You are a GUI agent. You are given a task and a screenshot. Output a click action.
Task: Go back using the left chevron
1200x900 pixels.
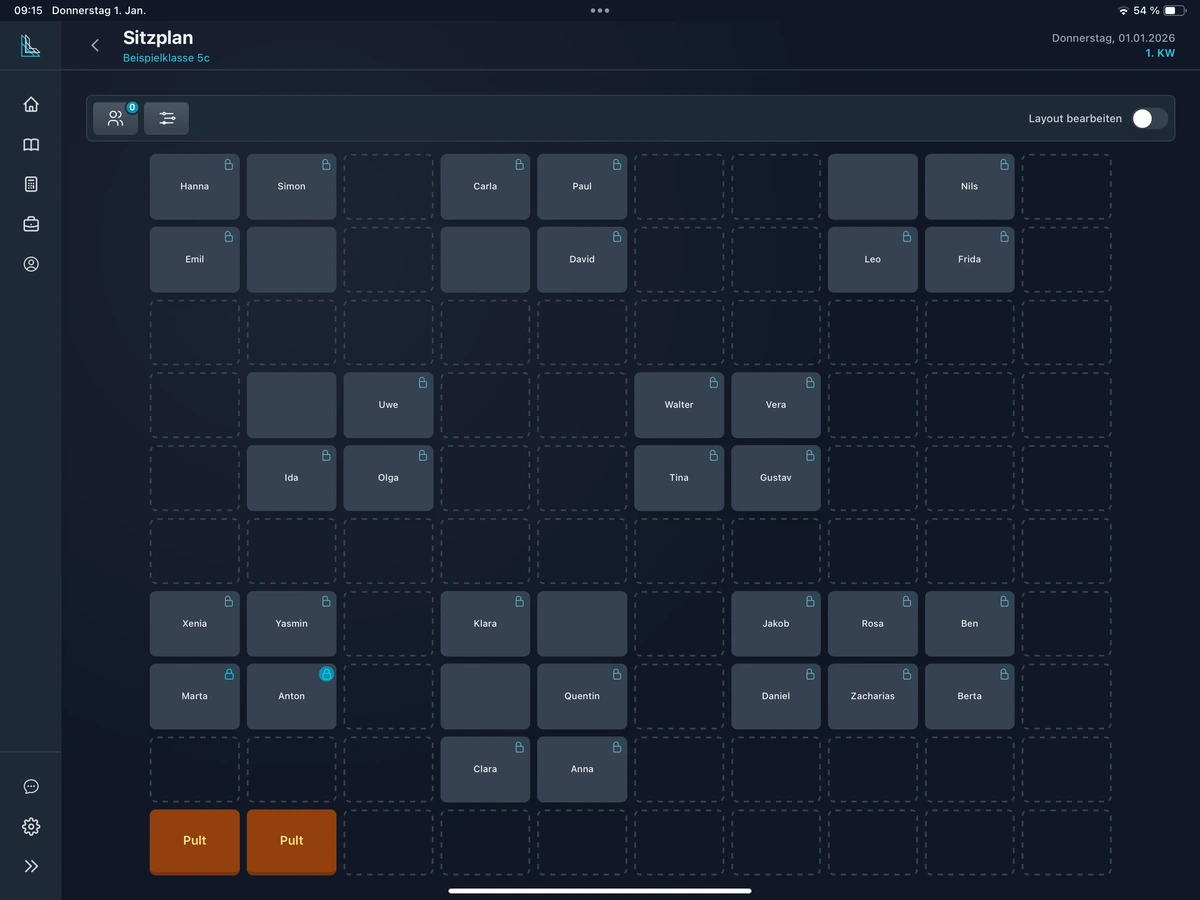pos(95,46)
